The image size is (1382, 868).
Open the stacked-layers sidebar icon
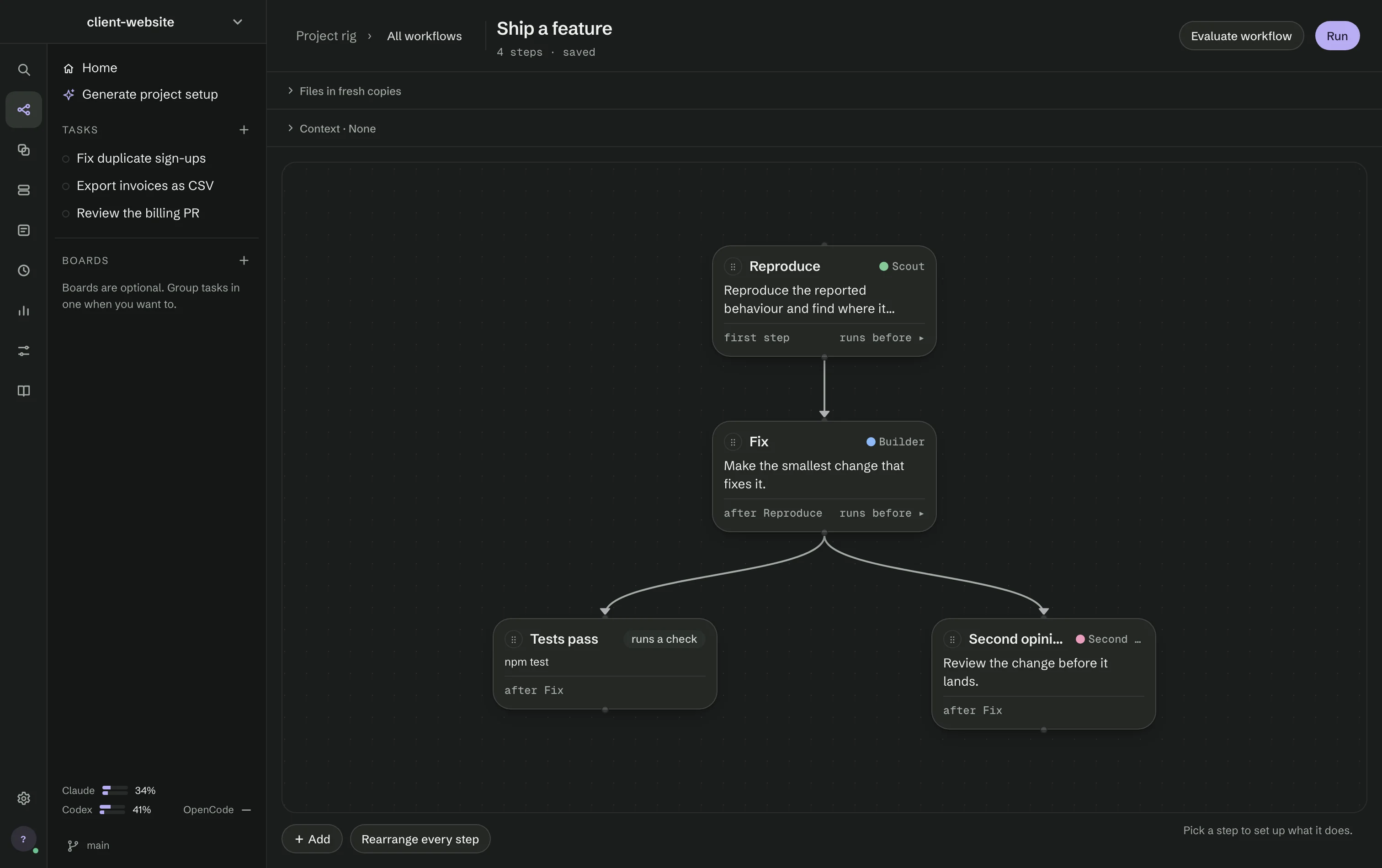23,190
